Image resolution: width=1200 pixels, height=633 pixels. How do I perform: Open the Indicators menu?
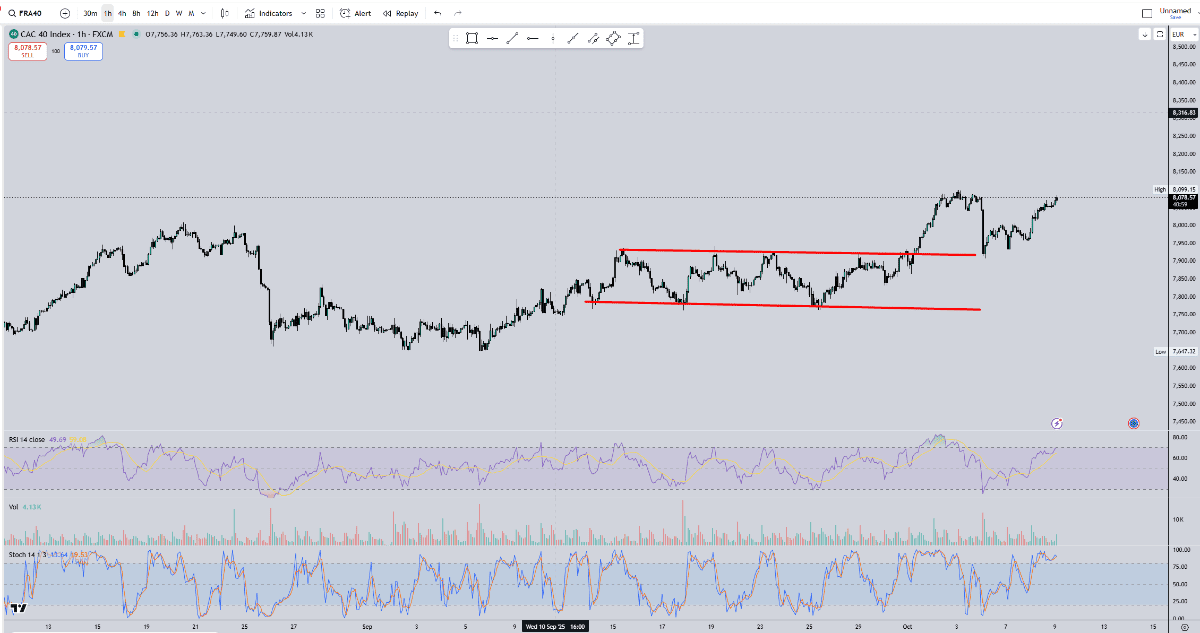point(268,13)
